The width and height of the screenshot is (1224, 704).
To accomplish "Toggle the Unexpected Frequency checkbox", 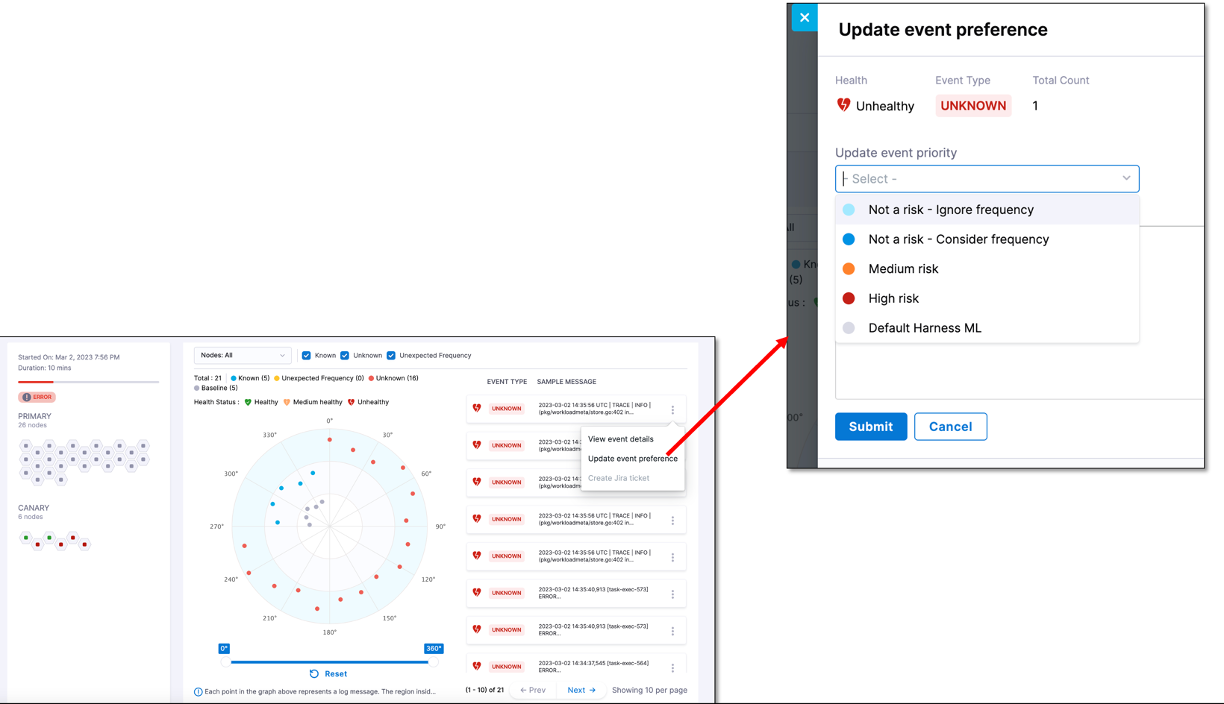I will [391, 355].
